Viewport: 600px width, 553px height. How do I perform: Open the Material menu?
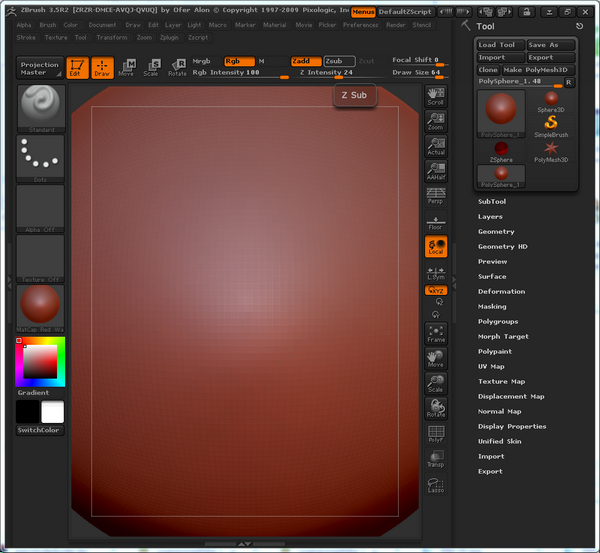point(274,25)
